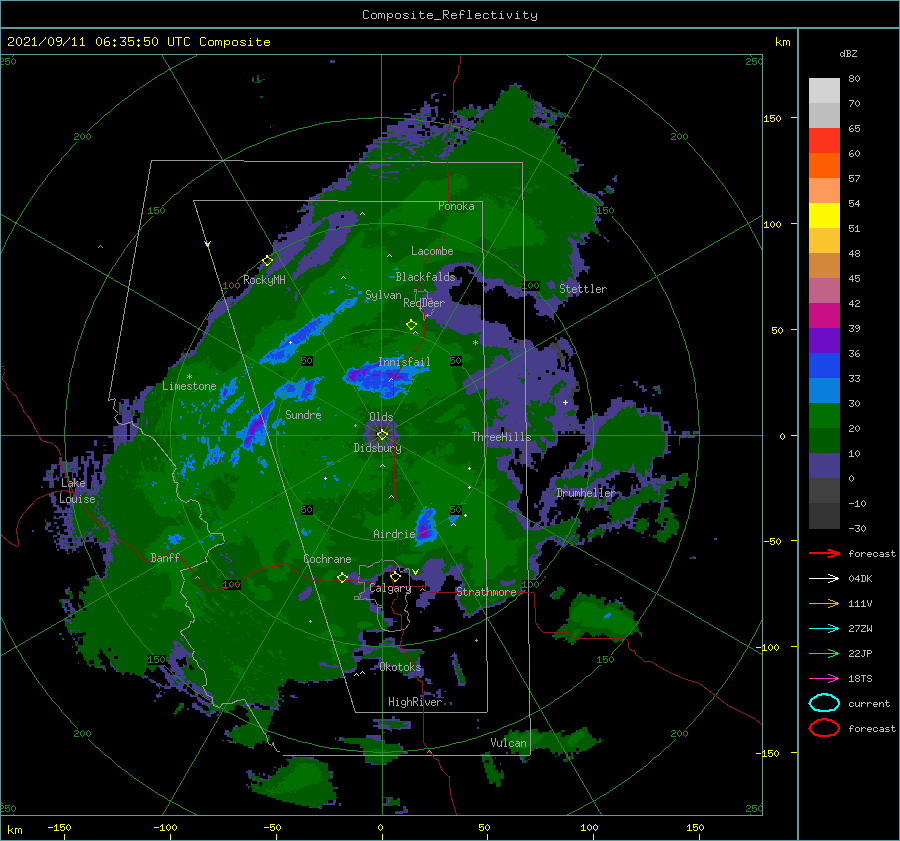Image resolution: width=900 pixels, height=841 pixels.
Task: Click the Drumheller city label
Action: [586, 493]
